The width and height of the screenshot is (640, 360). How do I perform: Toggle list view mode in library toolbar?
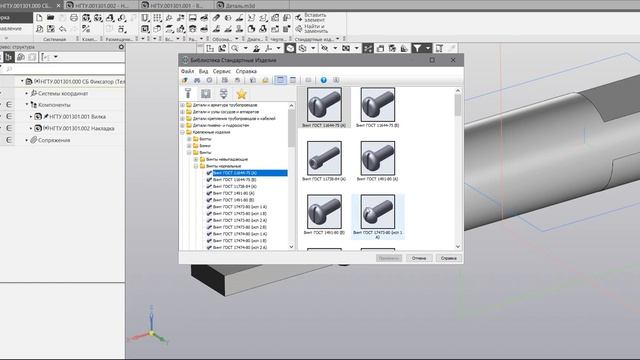(293, 80)
